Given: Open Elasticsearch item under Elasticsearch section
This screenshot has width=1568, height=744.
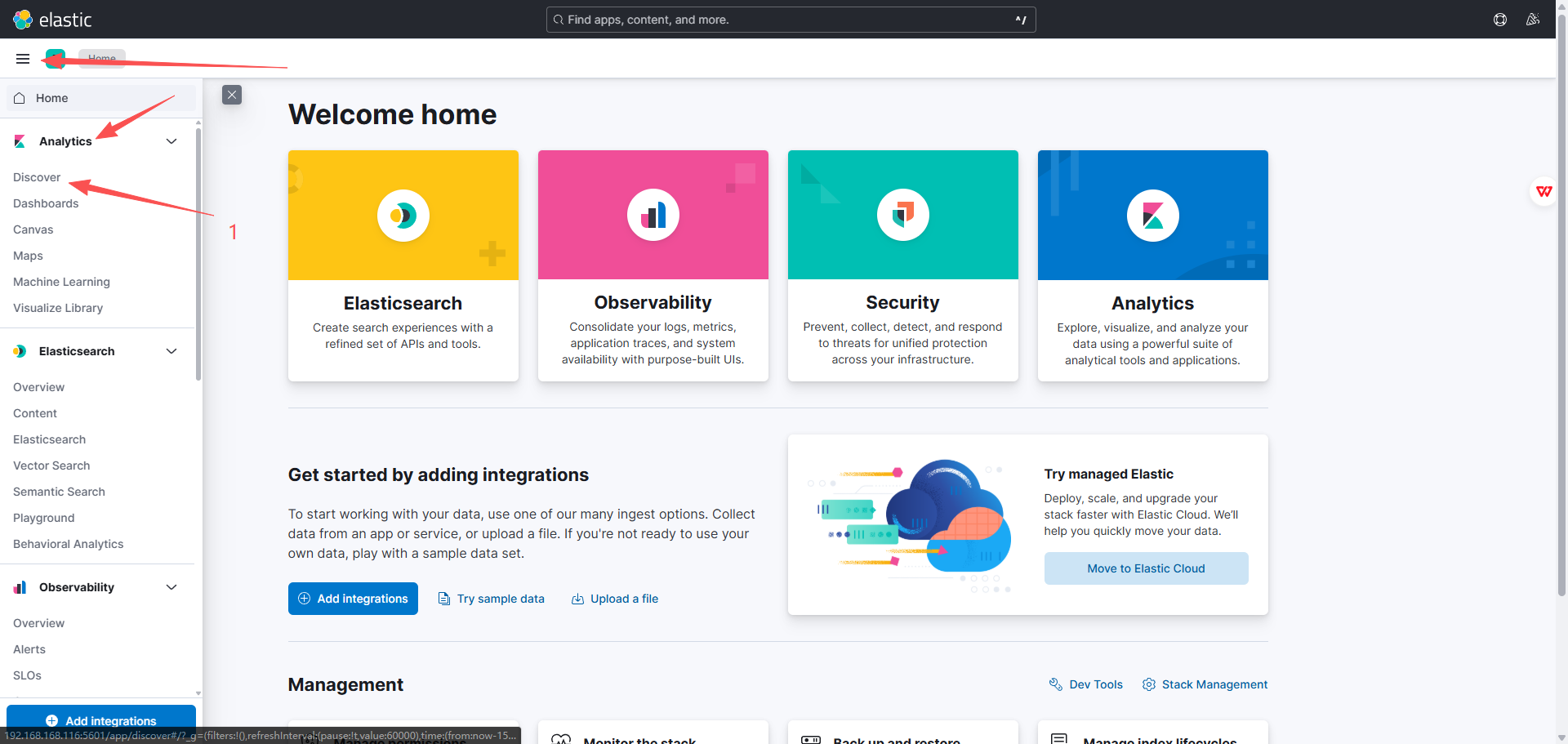Looking at the screenshot, I should coord(49,439).
